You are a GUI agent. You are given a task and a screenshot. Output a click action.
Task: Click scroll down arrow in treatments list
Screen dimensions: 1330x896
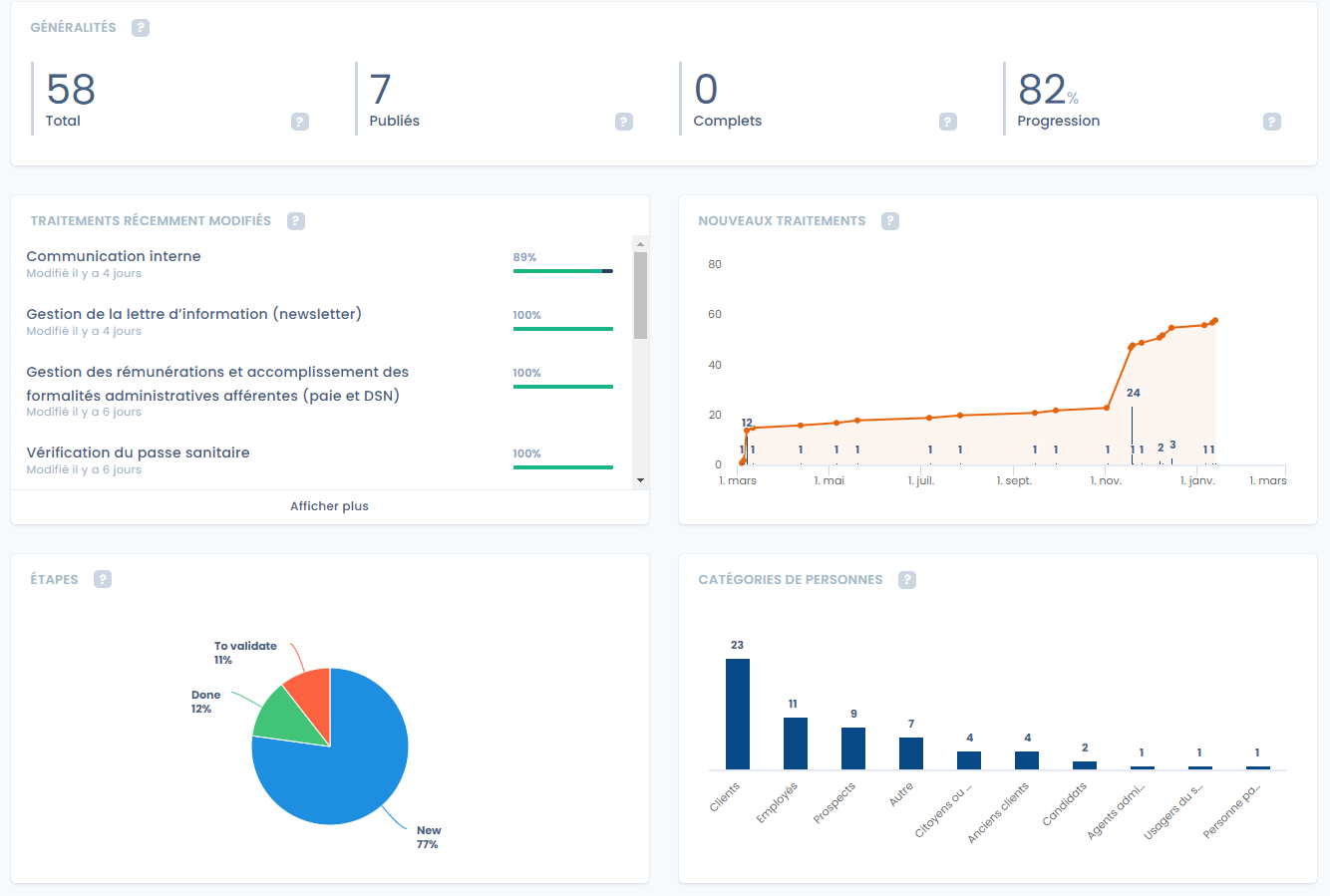pos(640,480)
